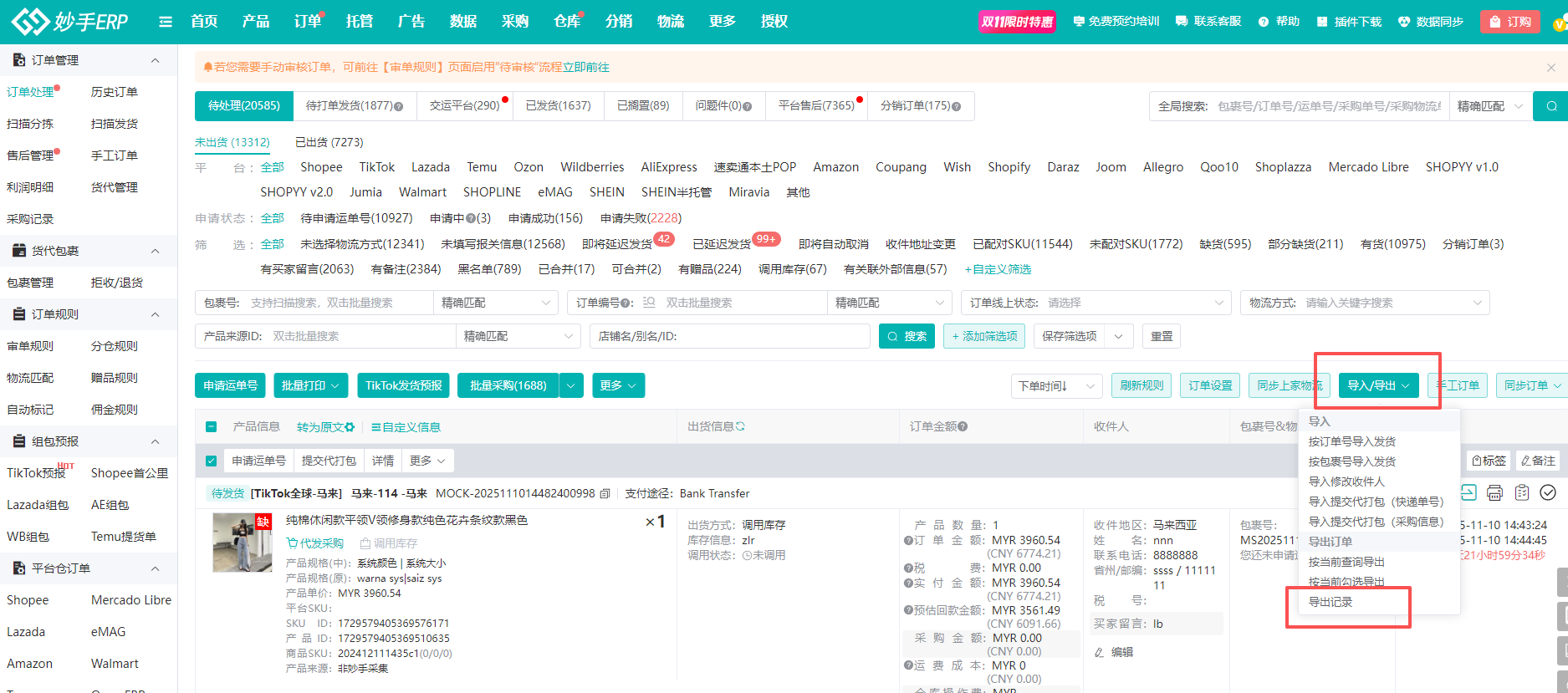Click the refresh icon beside 出货信息
Viewport: 1568px width, 693px height.
740,426
